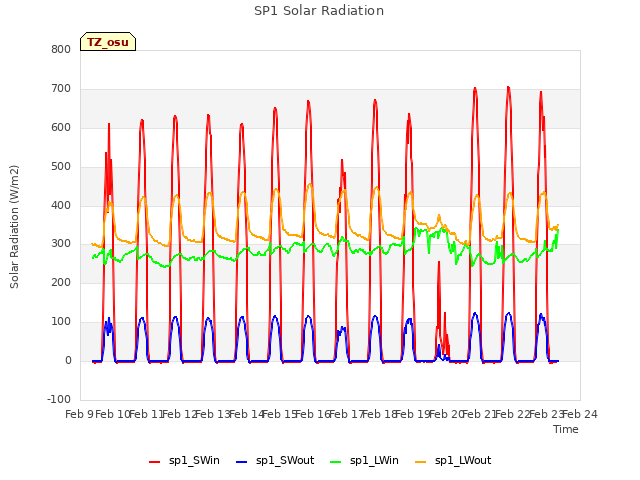The image size is (640, 480).
Task: Click the 700 y-axis tick label
Action: 61,89
